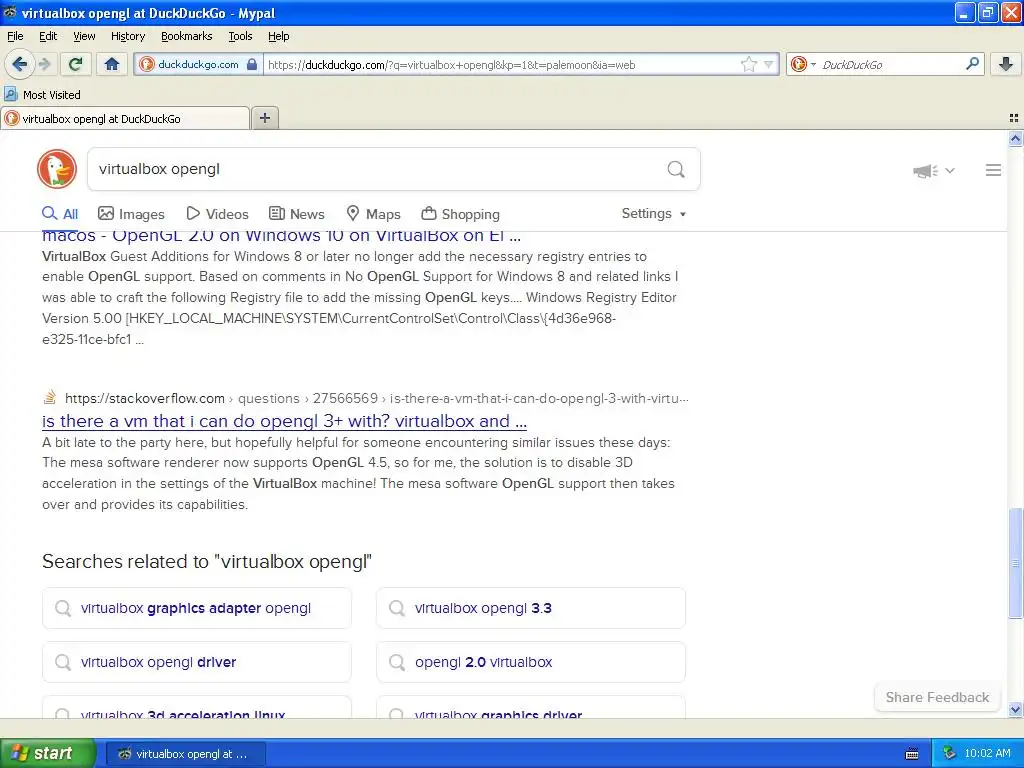Switch to Shopping results
The image size is (1024, 768).
click(460, 214)
